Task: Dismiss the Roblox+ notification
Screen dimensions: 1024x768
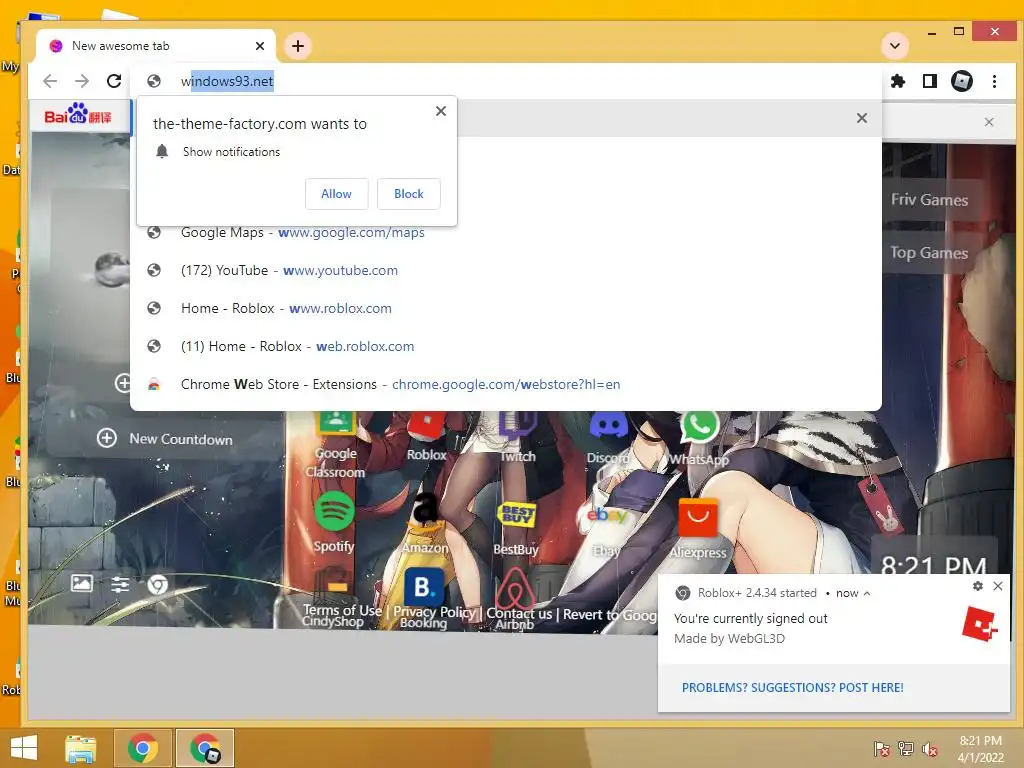Action: [998, 586]
